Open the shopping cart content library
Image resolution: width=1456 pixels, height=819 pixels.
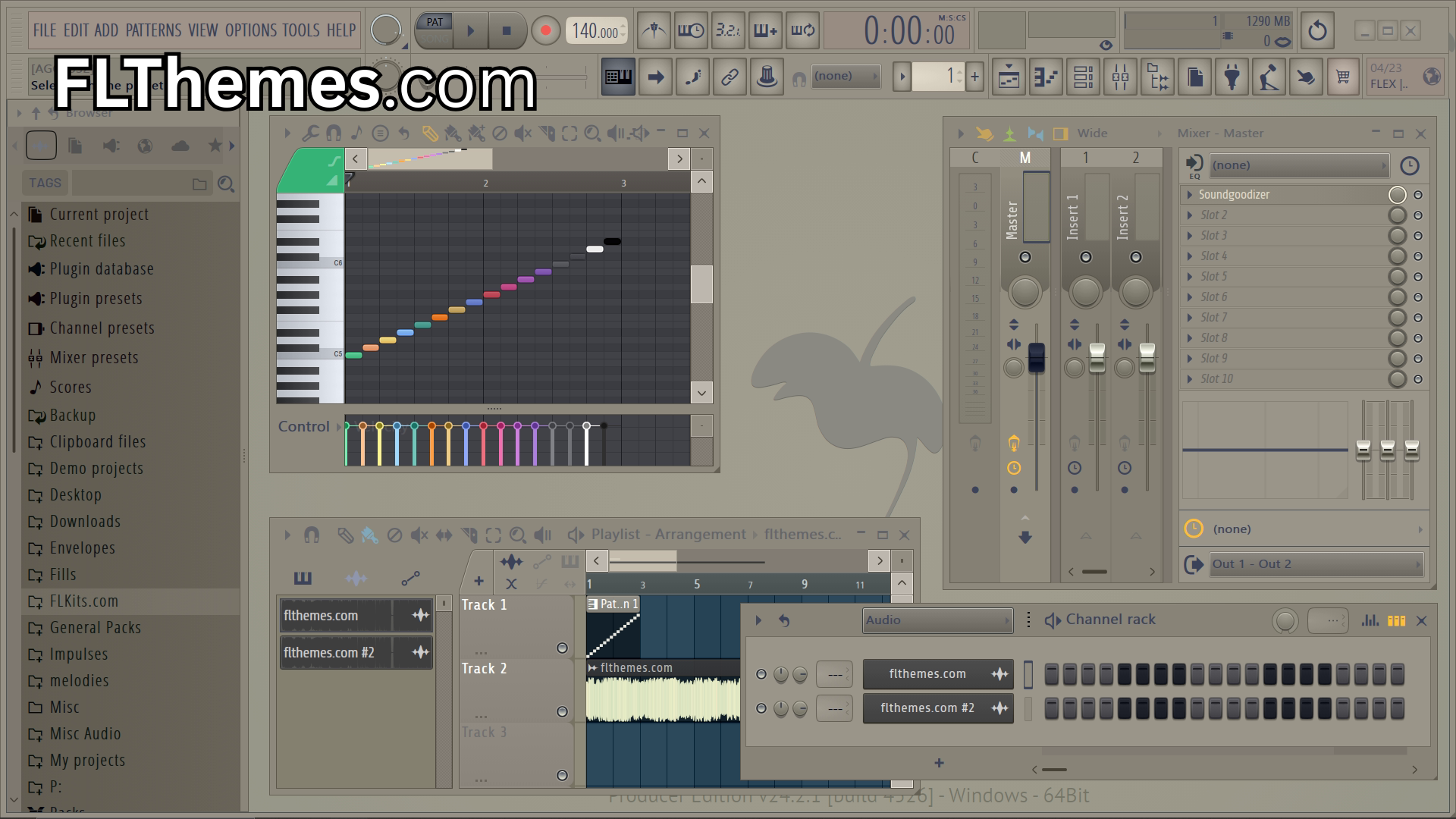[1343, 77]
